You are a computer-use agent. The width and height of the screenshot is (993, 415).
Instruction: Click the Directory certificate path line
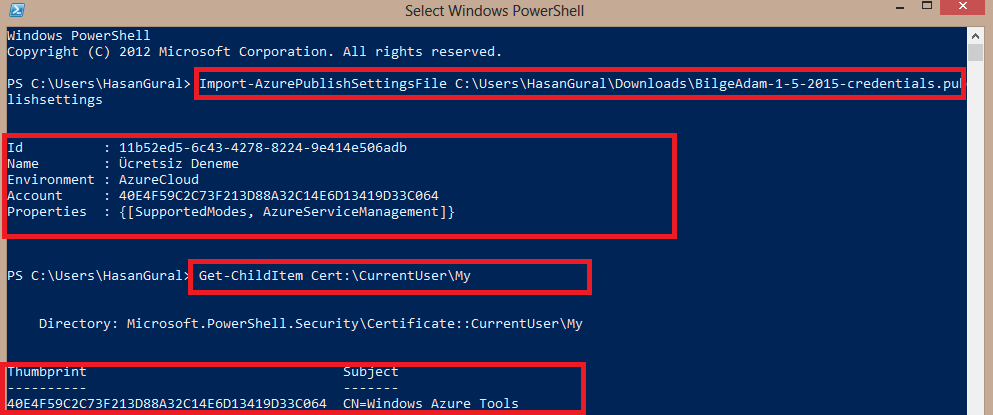pyautogui.click(x=310, y=324)
